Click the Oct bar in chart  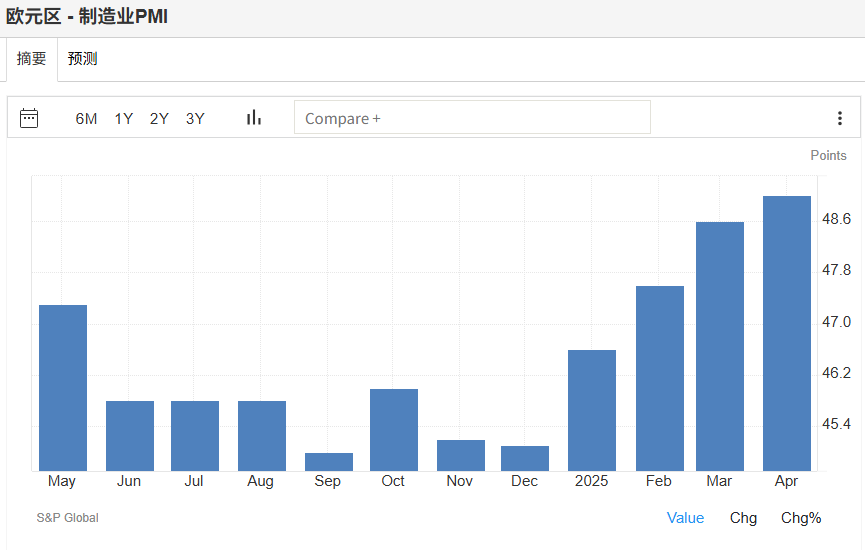(394, 430)
